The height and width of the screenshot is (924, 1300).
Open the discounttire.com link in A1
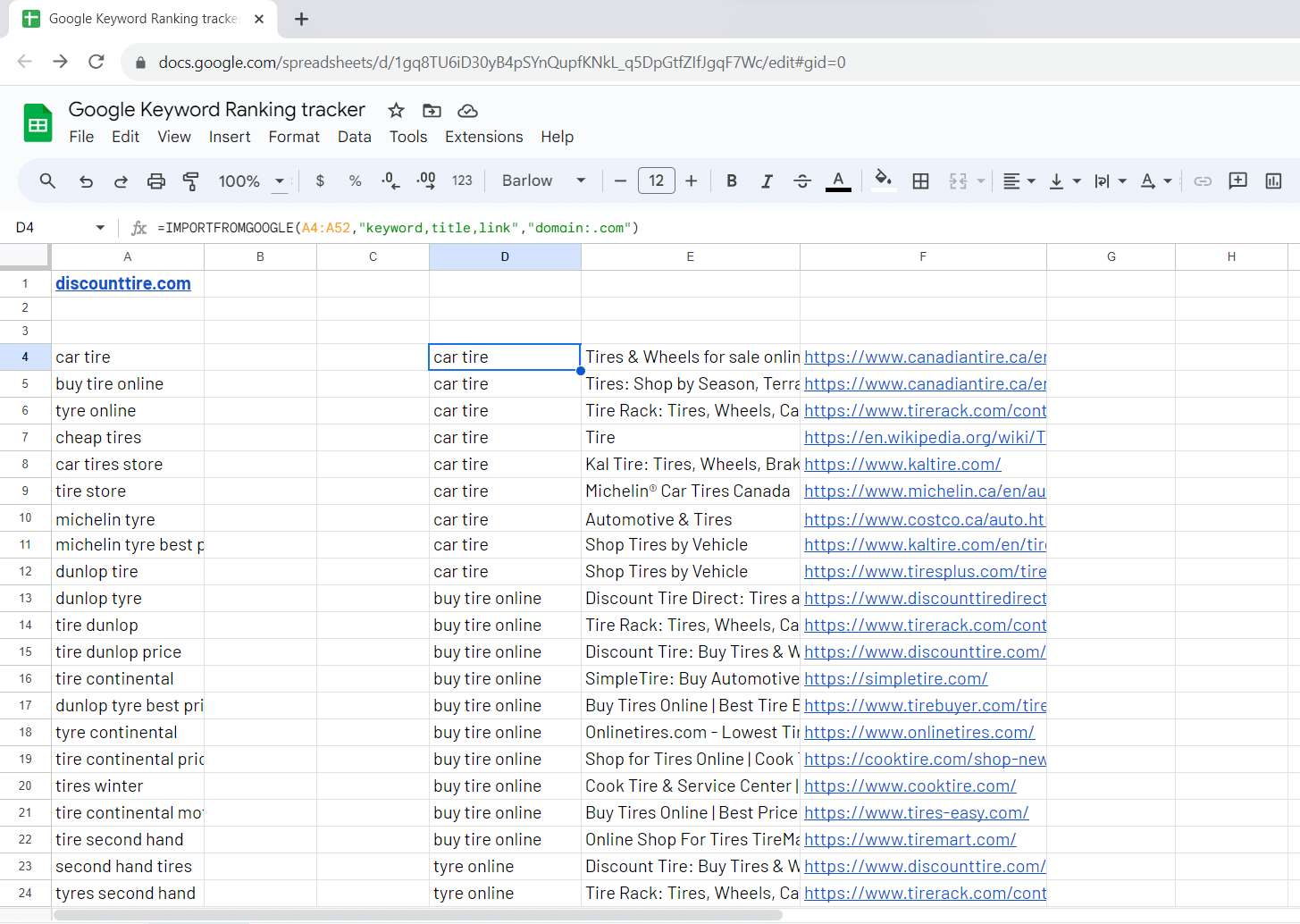tap(123, 283)
